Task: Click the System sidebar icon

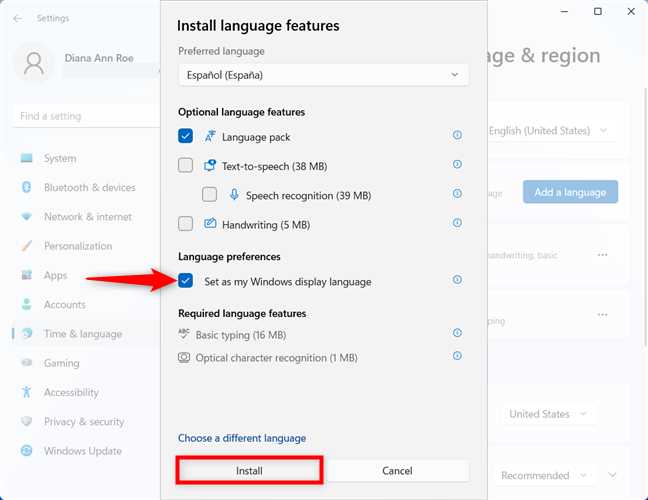Action: [26, 158]
